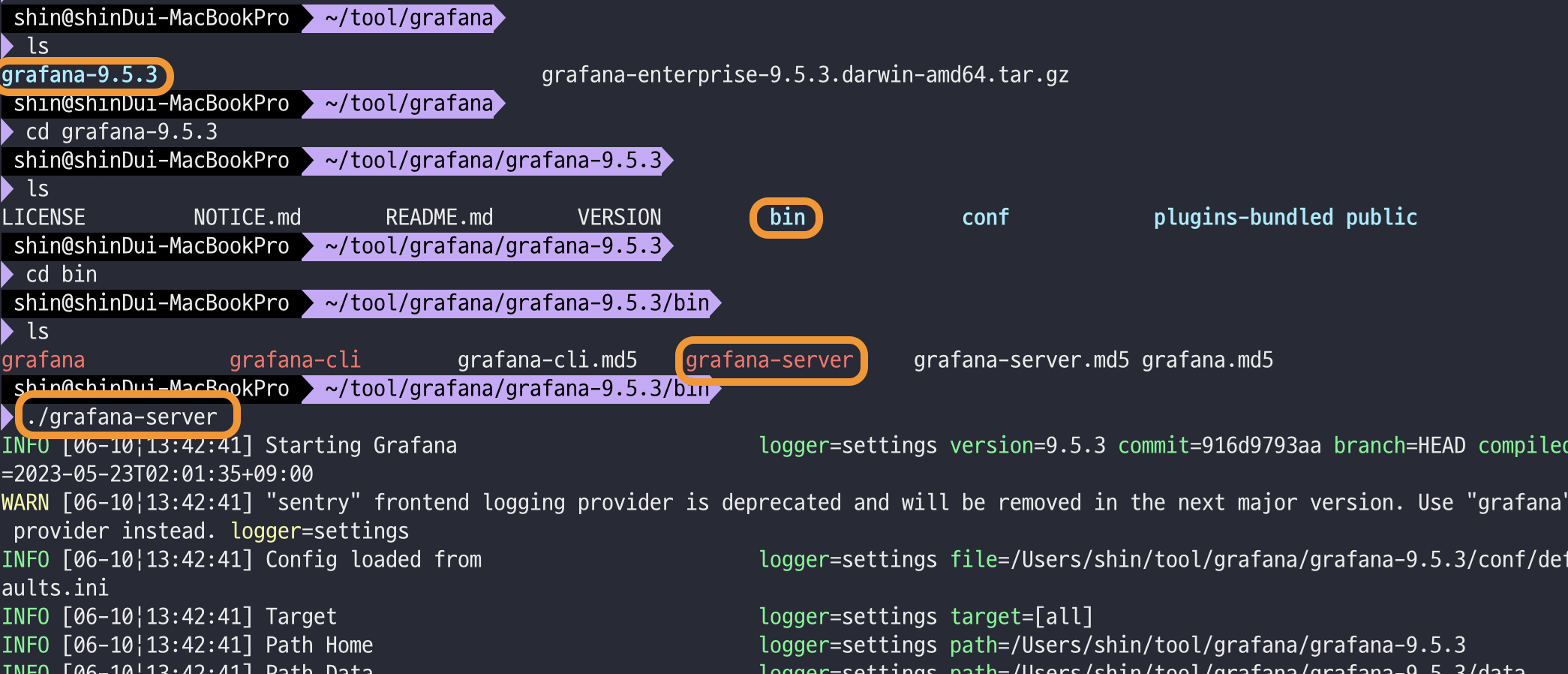This screenshot has height=674, width=1568.
Task: Click the timestamp 2023-05-23T02:01:35+09:00
Action: 163,474
